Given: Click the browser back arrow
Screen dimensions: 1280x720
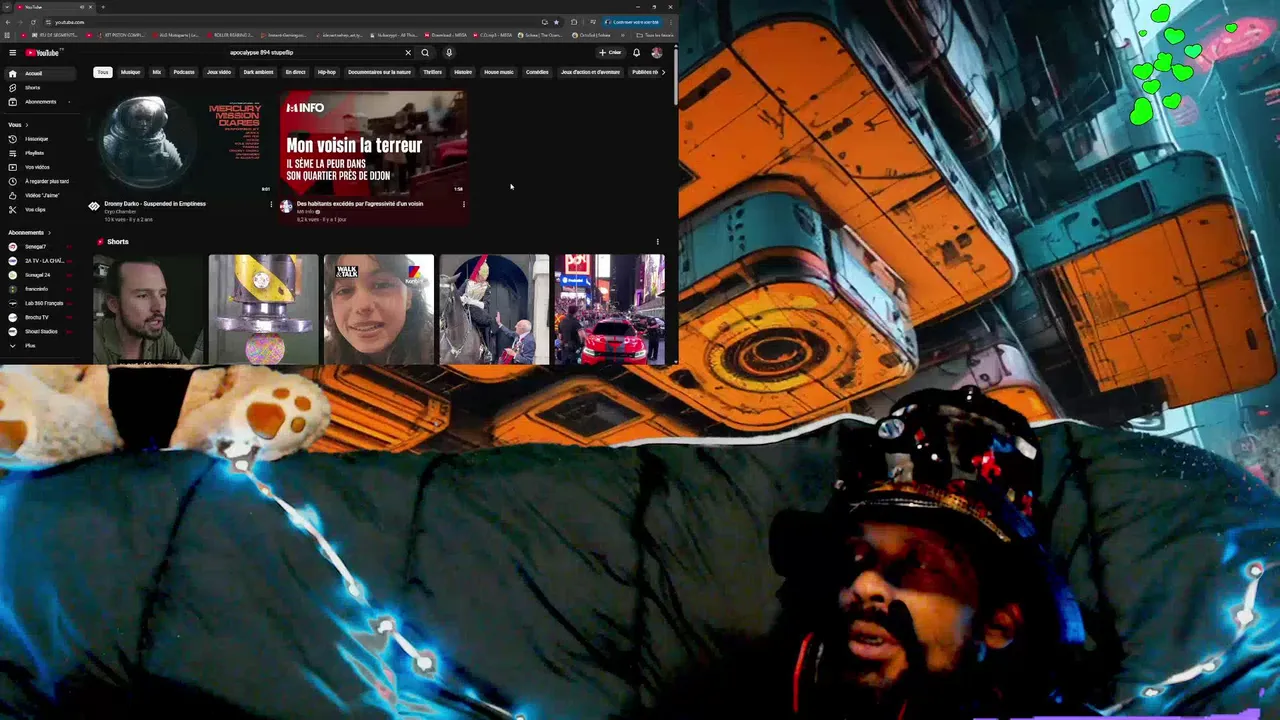Looking at the screenshot, I should tap(7, 22).
